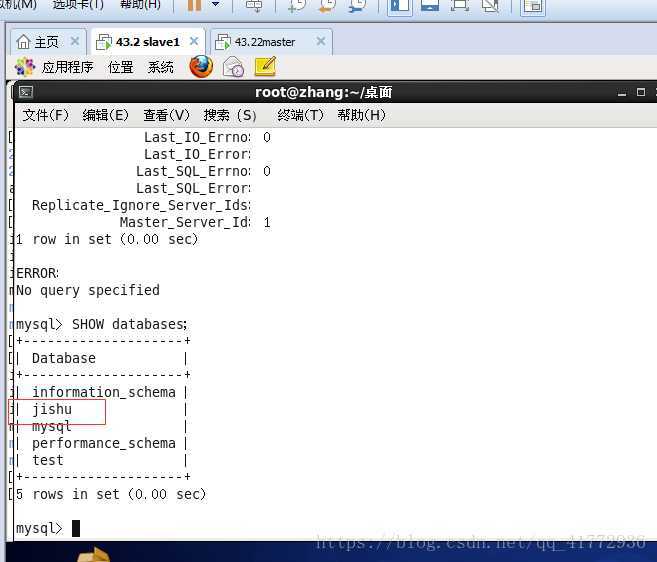Click the 'Last_SQL_Error:' line

click(194, 189)
